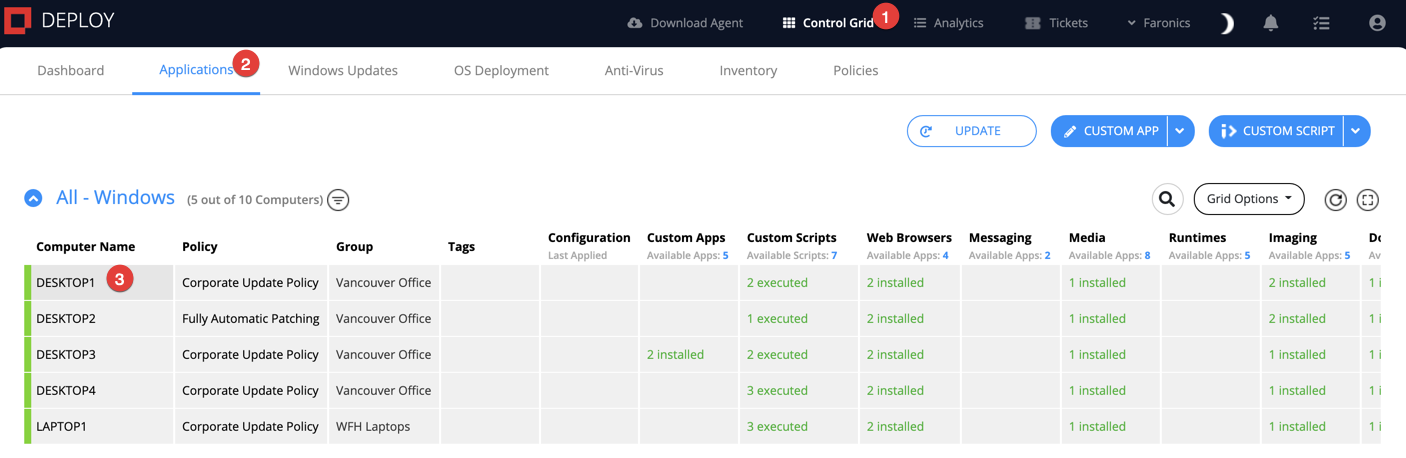Switch to the OS Deployment tab

[x=501, y=70]
